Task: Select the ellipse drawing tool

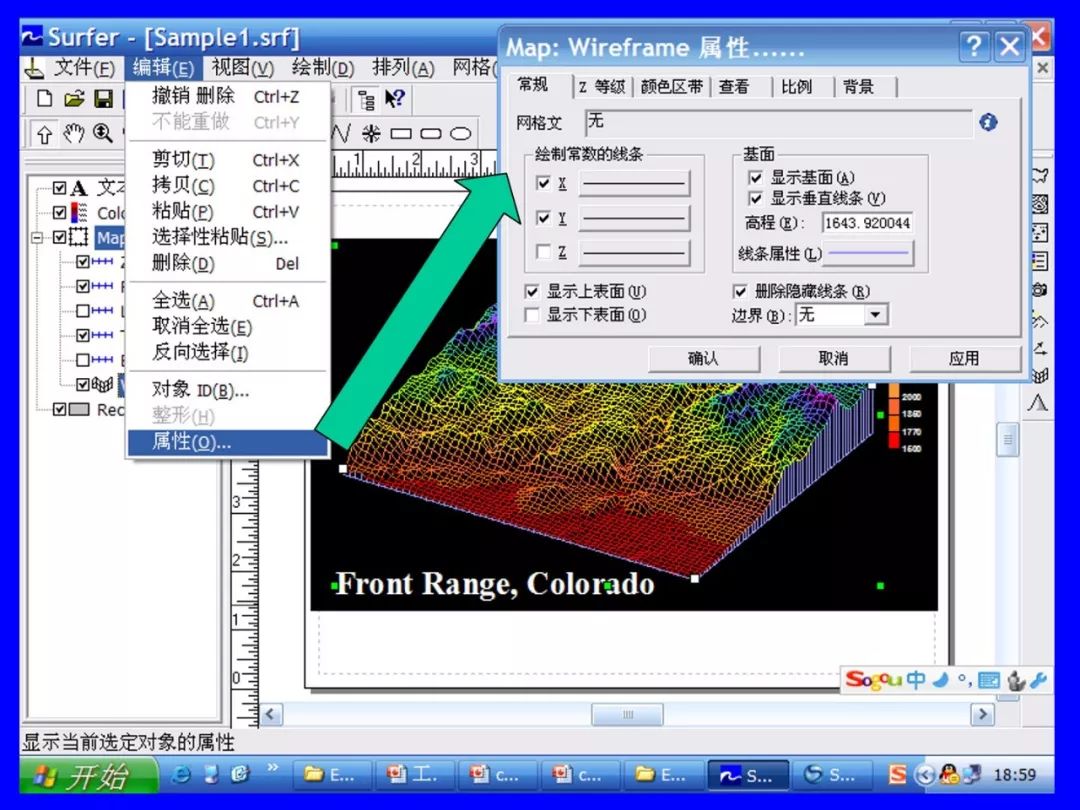Action: point(460,134)
